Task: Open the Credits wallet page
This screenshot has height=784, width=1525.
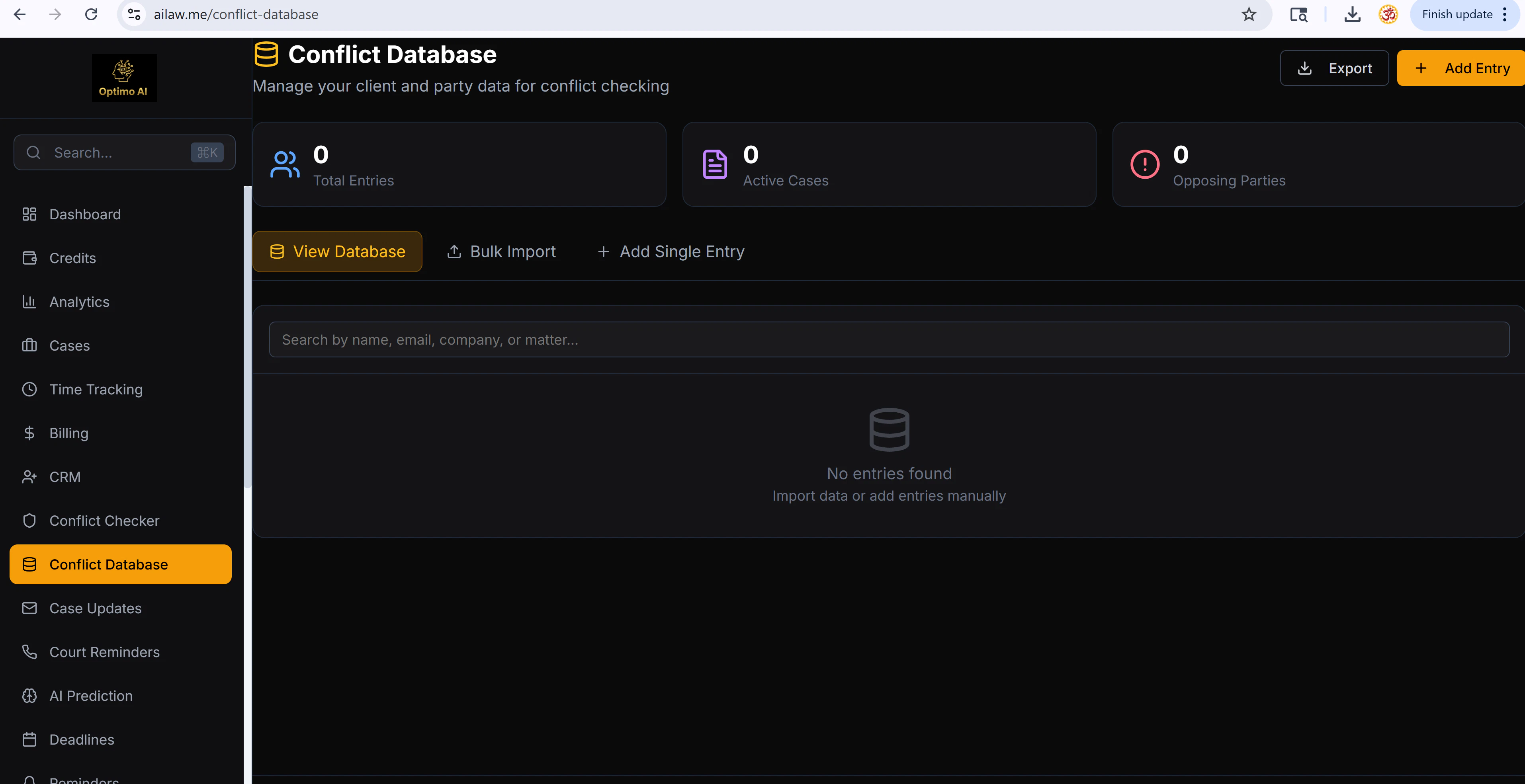Action: coord(72,258)
